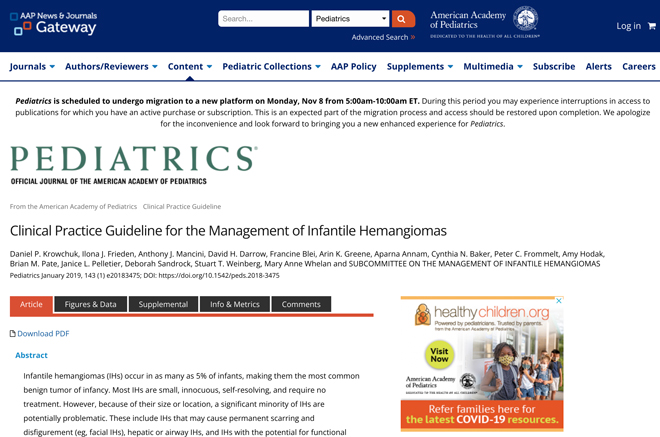This screenshot has width=660, height=437.
Task: Close the healthychildren.org ad with X
Action: pos(559,301)
